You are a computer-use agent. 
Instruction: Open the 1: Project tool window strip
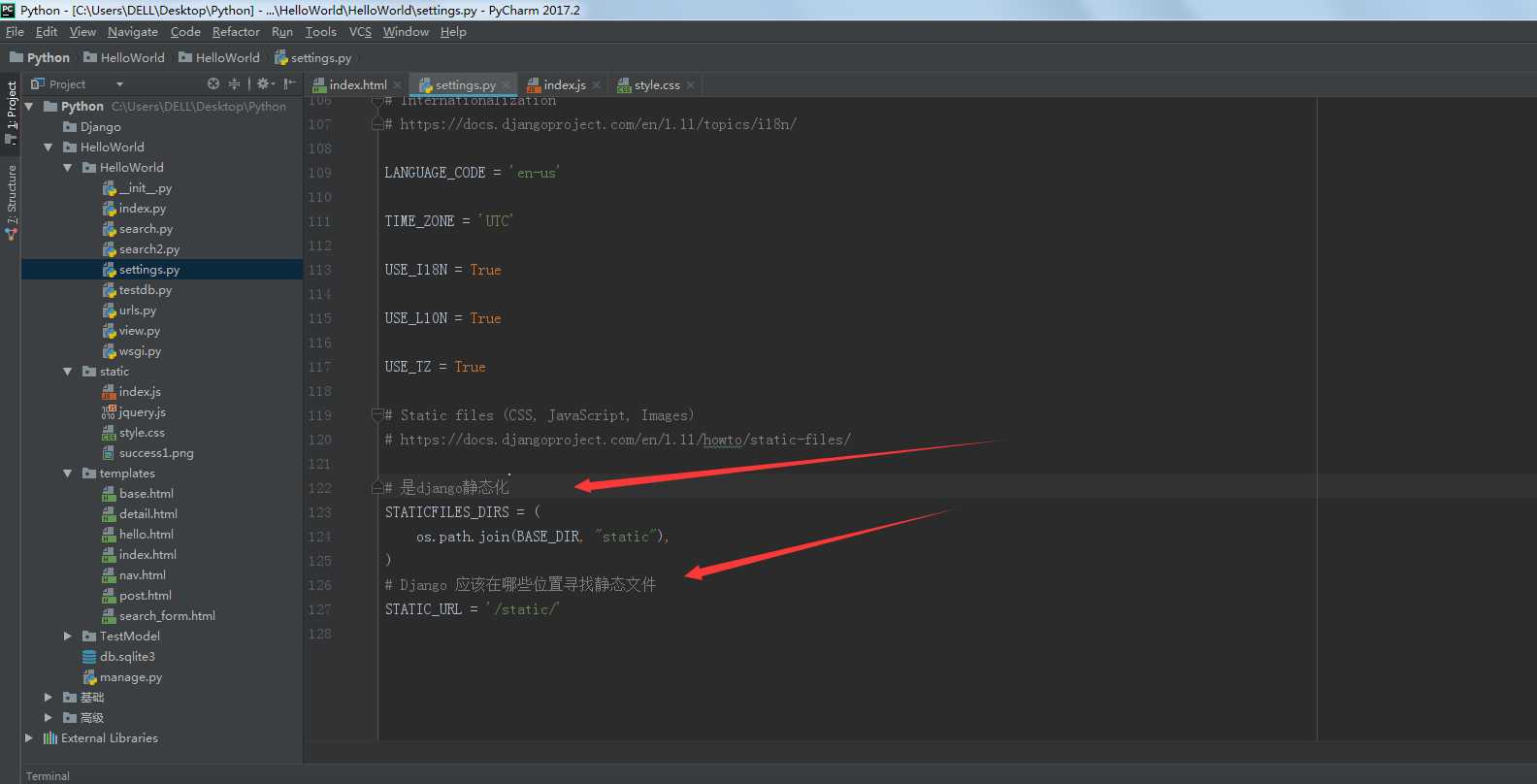point(11,113)
